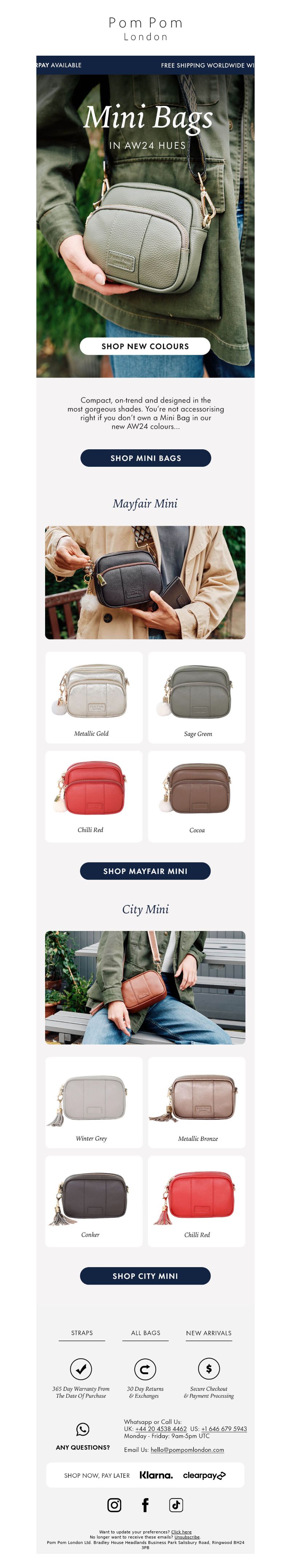The height and width of the screenshot is (1568, 291).
Task: Open the Facebook icon link
Action: coord(145,1505)
